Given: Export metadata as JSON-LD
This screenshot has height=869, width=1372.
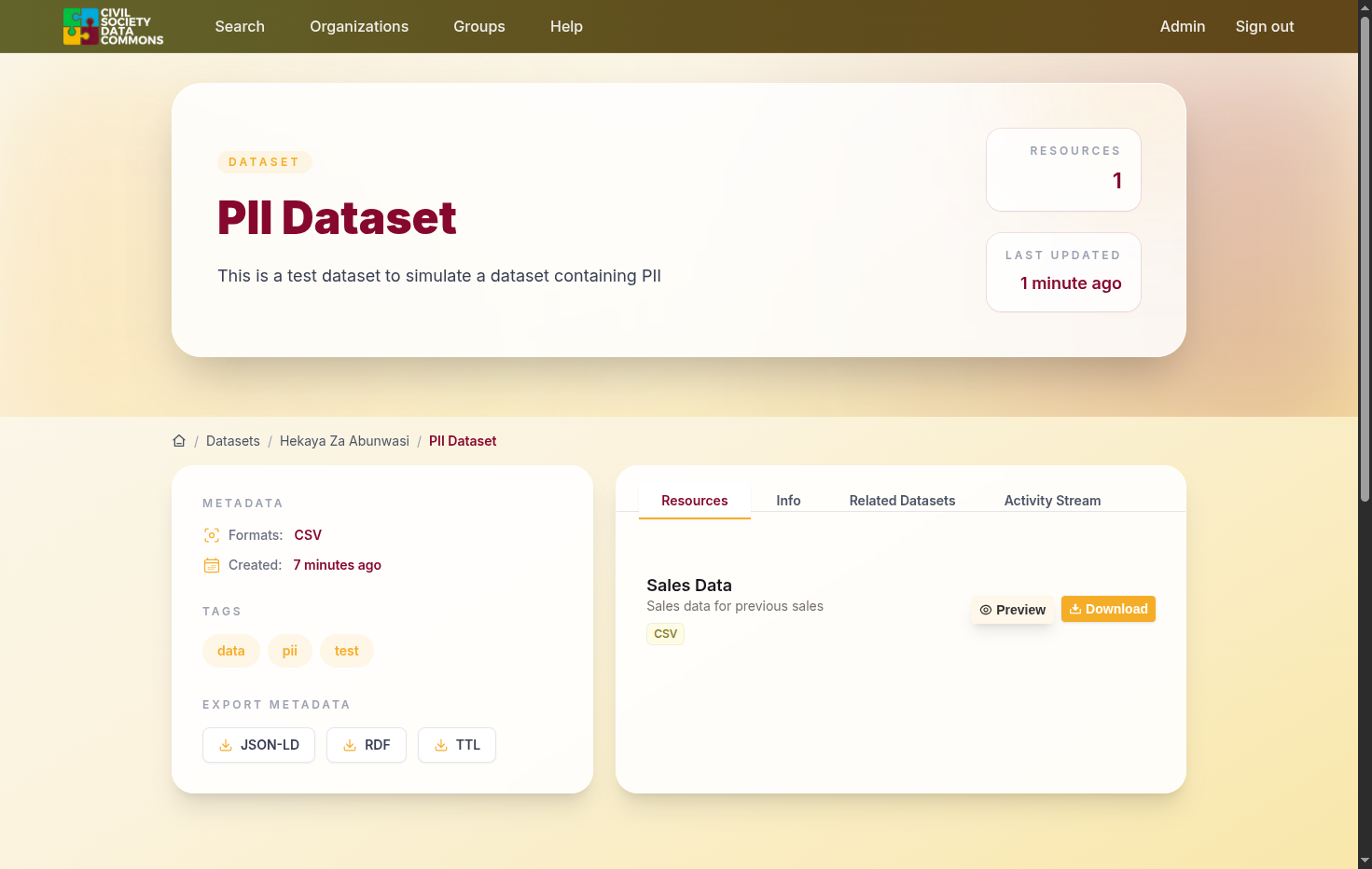Looking at the screenshot, I should coord(258,745).
